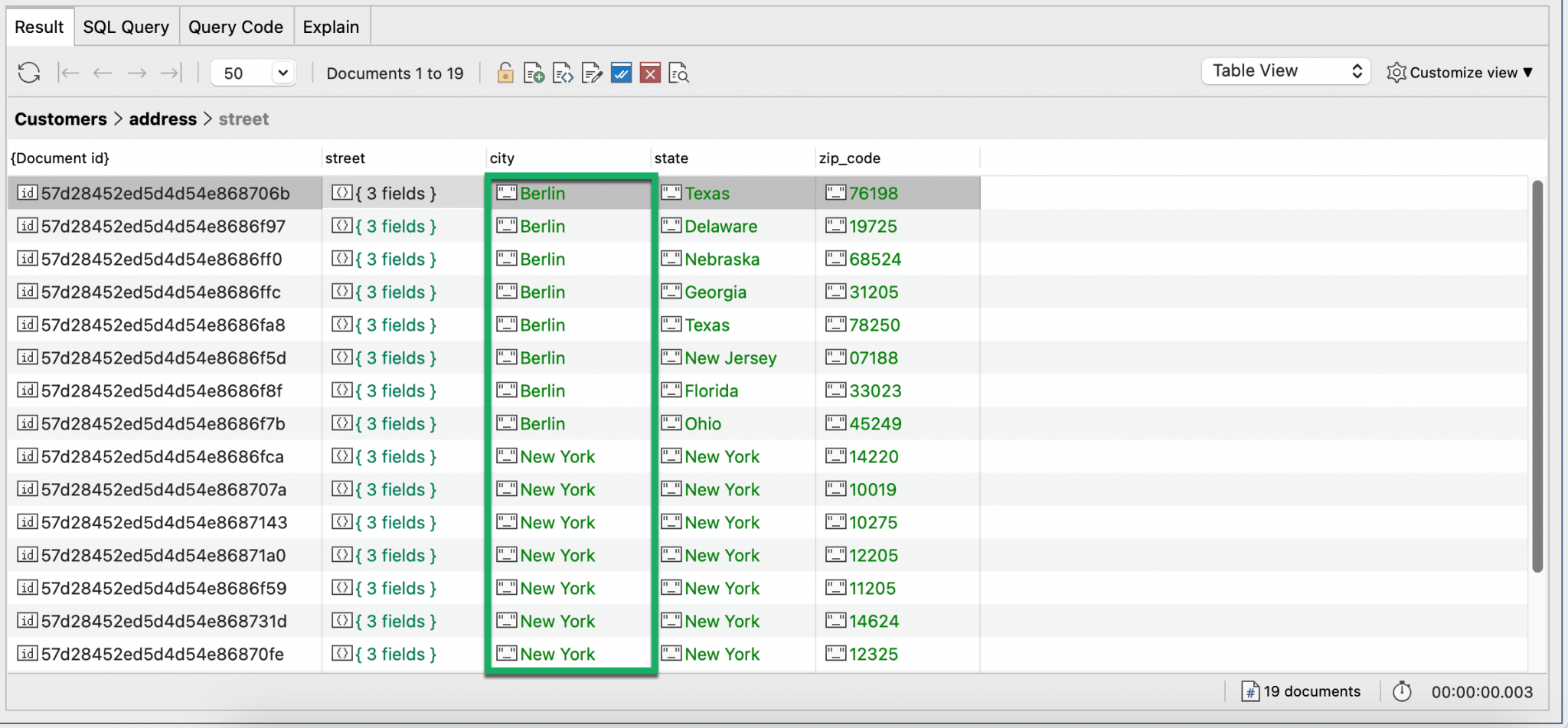The height and width of the screenshot is (728, 1568).
Task: Select document id 57d28452ed5d4d54e86870fe
Action: (x=162, y=654)
